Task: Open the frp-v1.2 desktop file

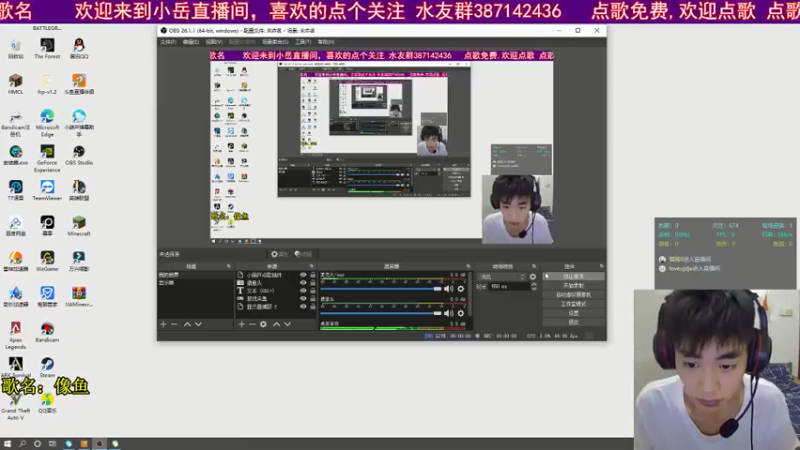Action: click(47, 84)
